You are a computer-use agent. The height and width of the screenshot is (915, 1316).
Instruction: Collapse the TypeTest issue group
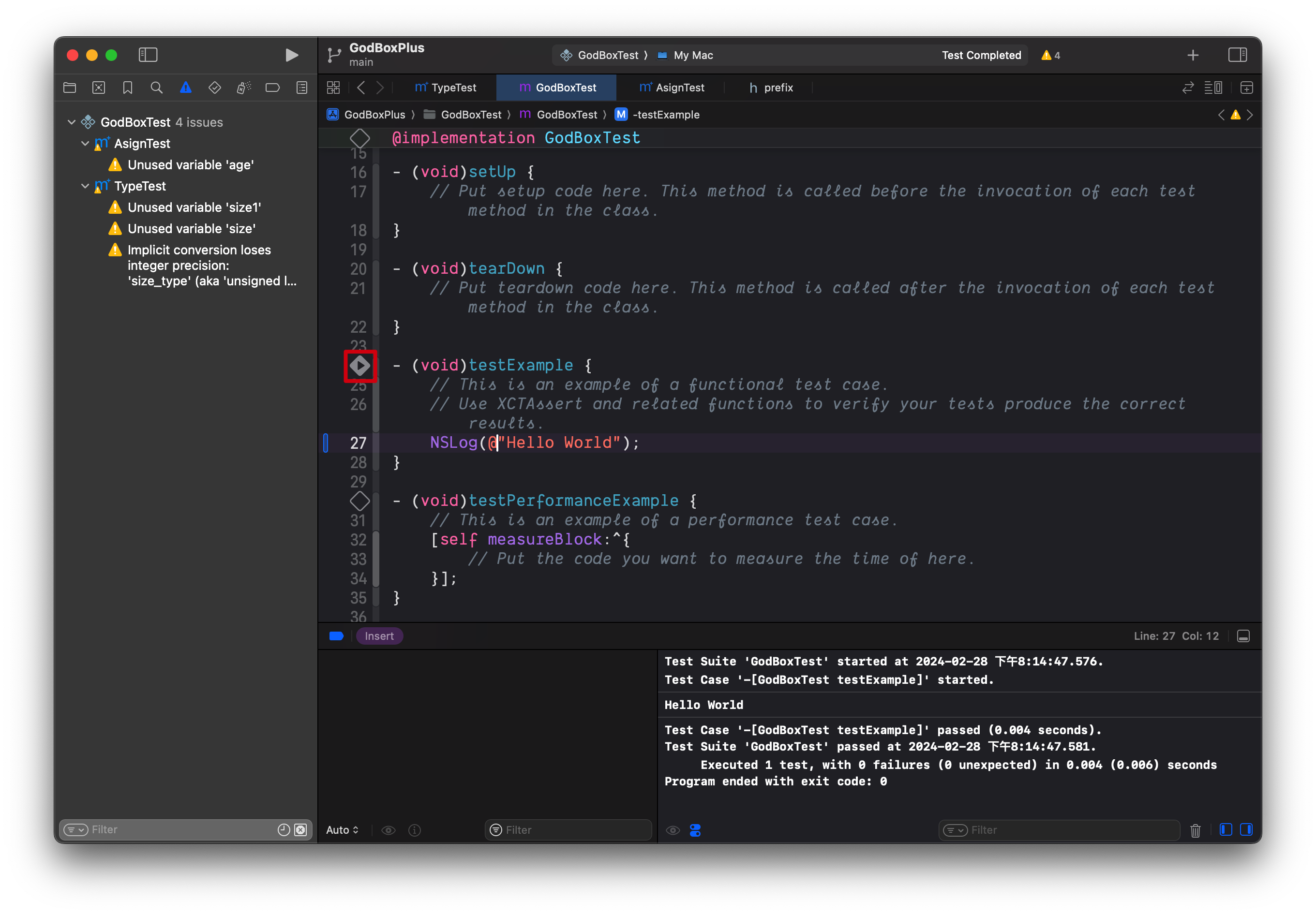pyautogui.click(x=85, y=186)
